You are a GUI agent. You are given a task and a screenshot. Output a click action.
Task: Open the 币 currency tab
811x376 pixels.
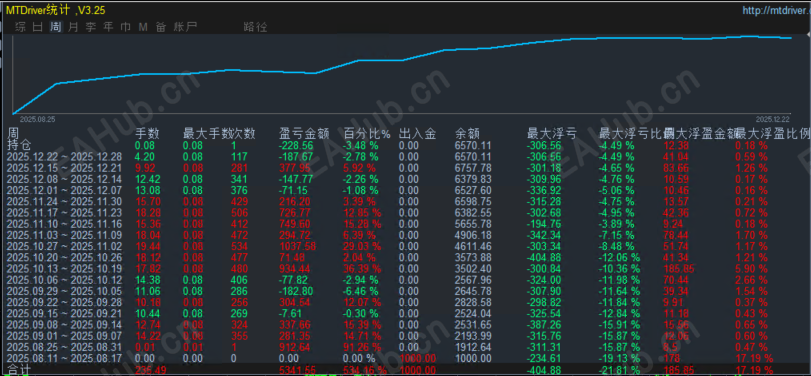125,27
